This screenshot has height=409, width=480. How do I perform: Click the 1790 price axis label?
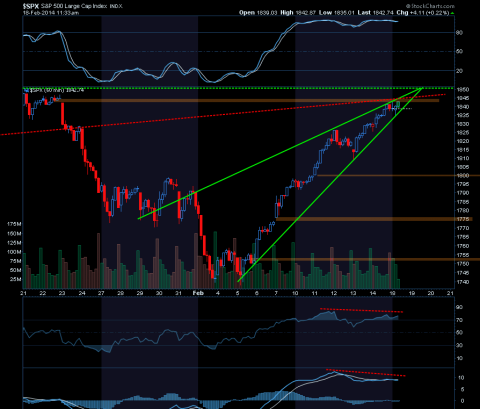463,193
